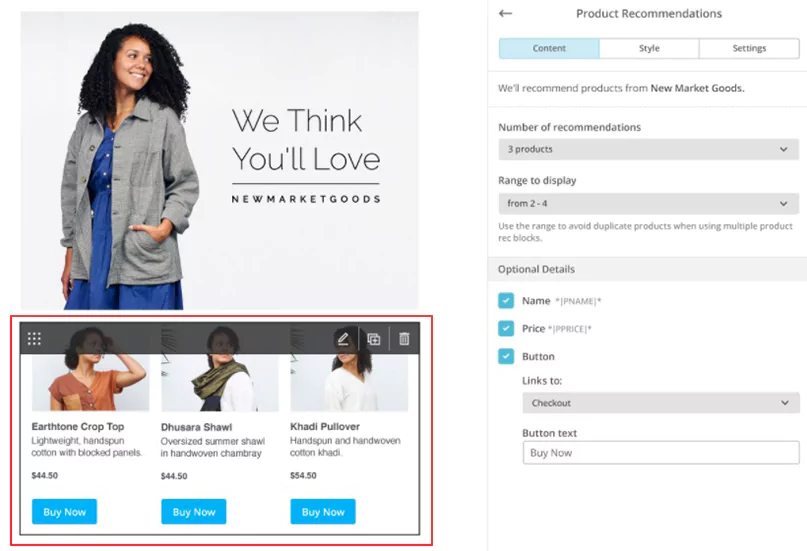Click the pencil edit icon on block toolbar
This screenshot has width=807, height=551.
tap(343, 339)
